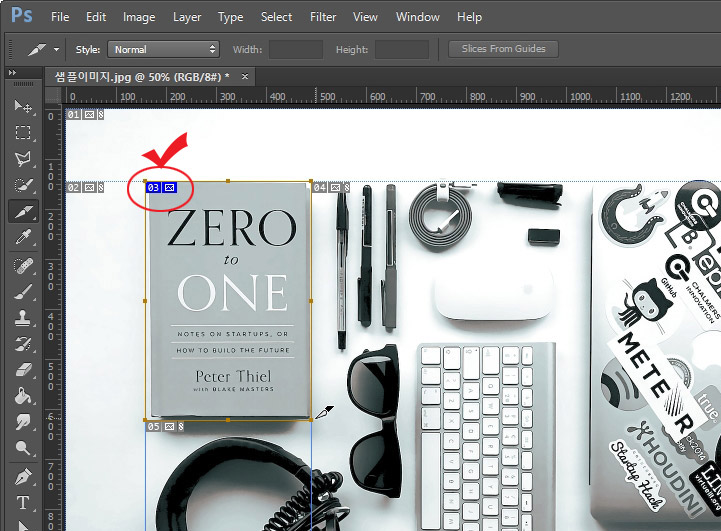Expand the toolbox panel double arrows
721x531 pixels.
12,73
